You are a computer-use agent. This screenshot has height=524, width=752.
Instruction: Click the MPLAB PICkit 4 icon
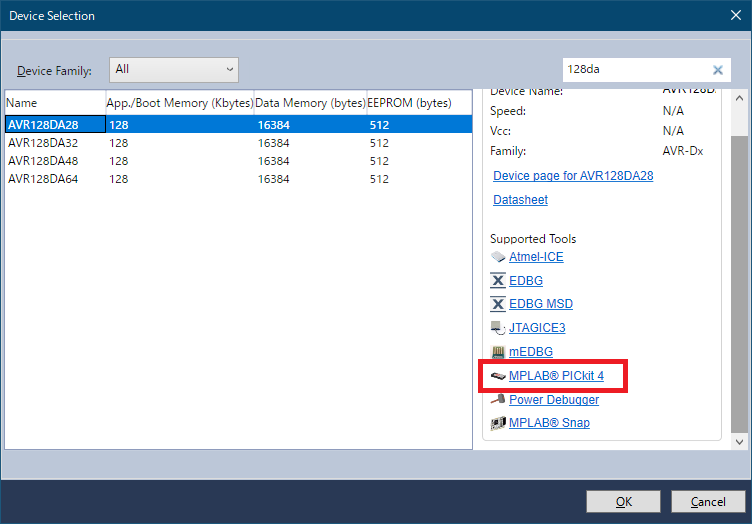tap(498, 376)
